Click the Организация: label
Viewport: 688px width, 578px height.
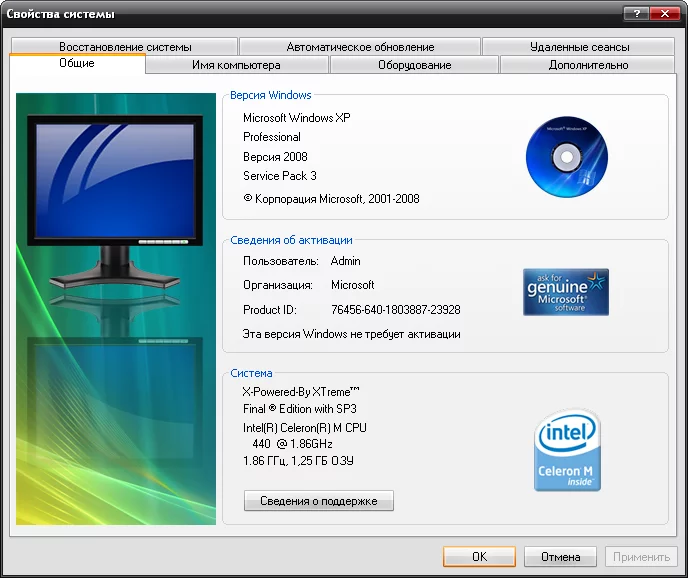tap(278, 285)
